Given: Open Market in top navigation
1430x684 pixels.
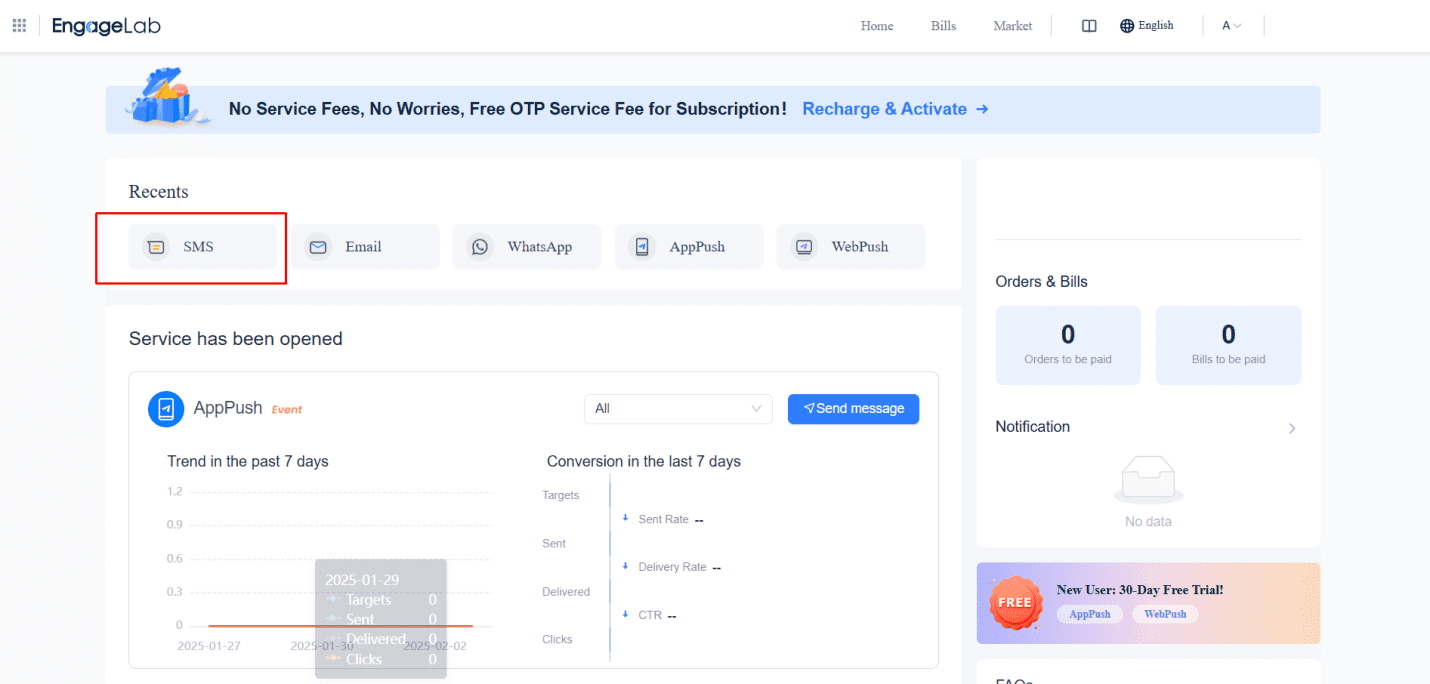Looking at the screenshot, I should click(x=1013, y=26).
